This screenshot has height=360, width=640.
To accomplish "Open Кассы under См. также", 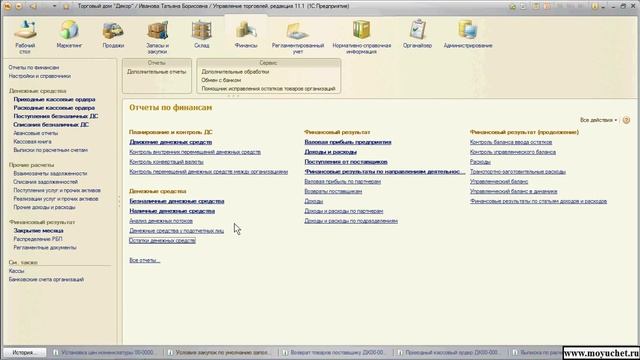I will [16, 271].
